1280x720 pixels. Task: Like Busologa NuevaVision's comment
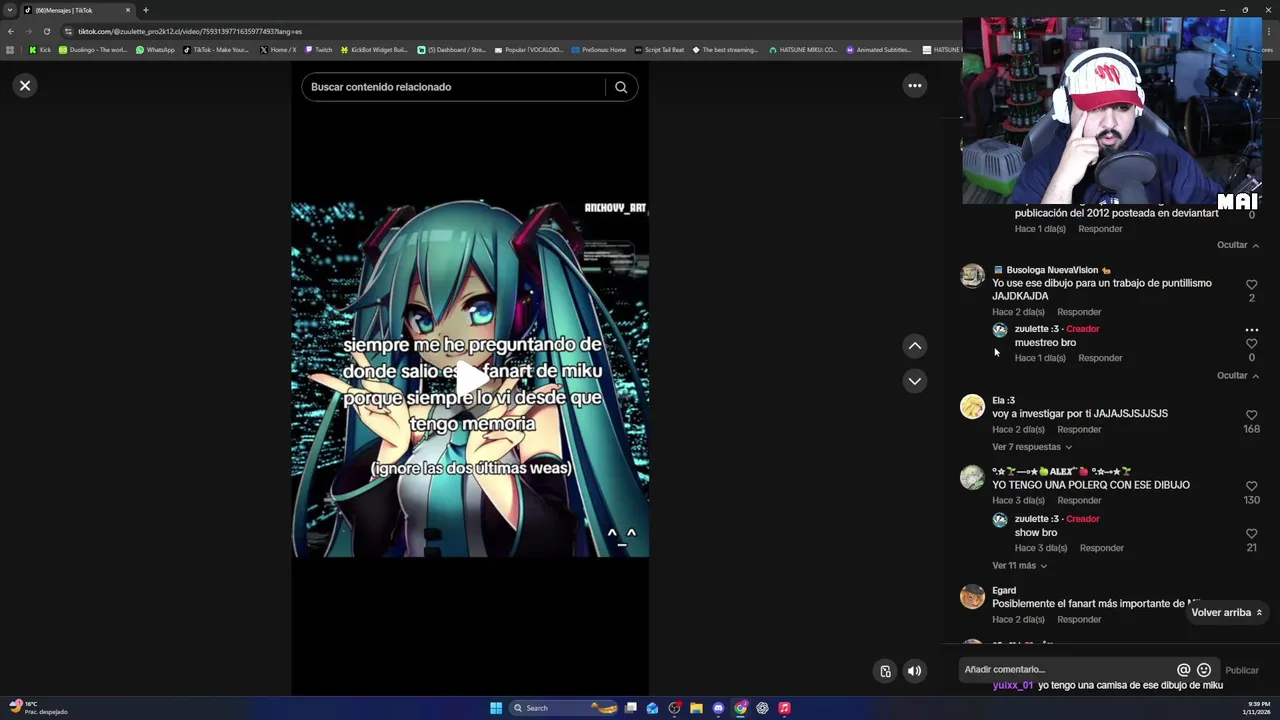click(1251, 285)
